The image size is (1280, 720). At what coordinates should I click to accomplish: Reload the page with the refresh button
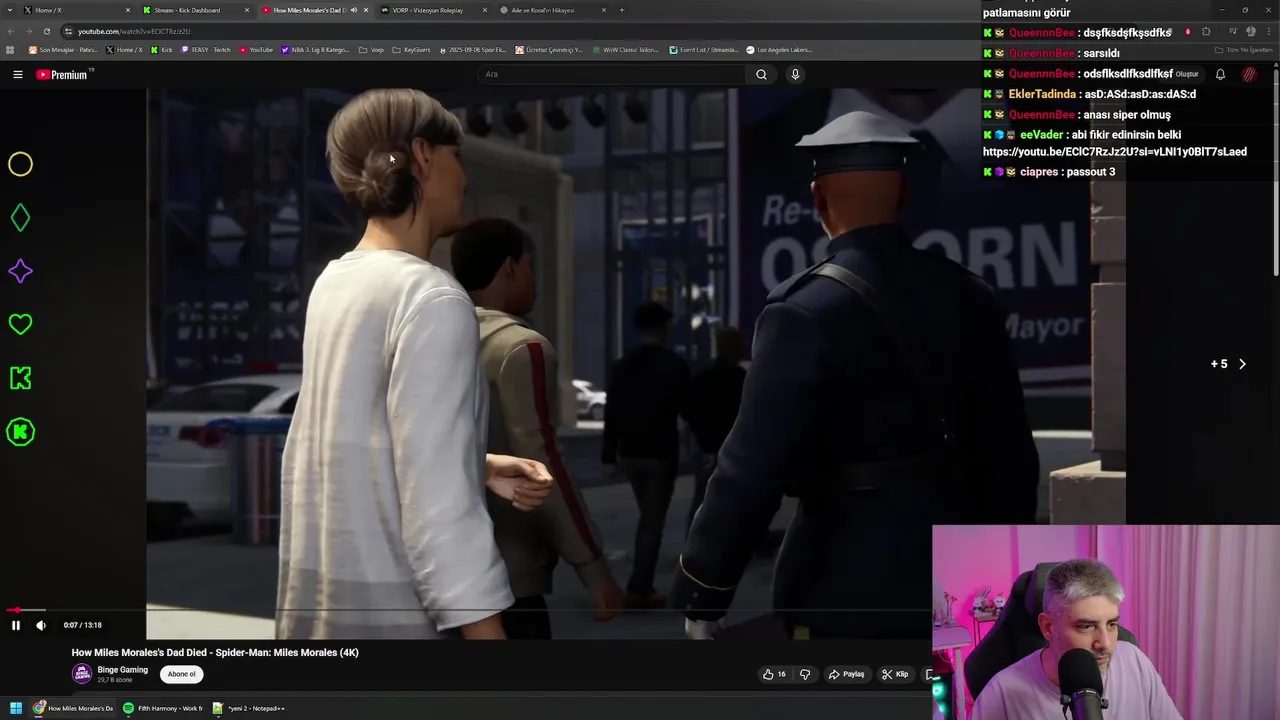[x=46, y=31]
